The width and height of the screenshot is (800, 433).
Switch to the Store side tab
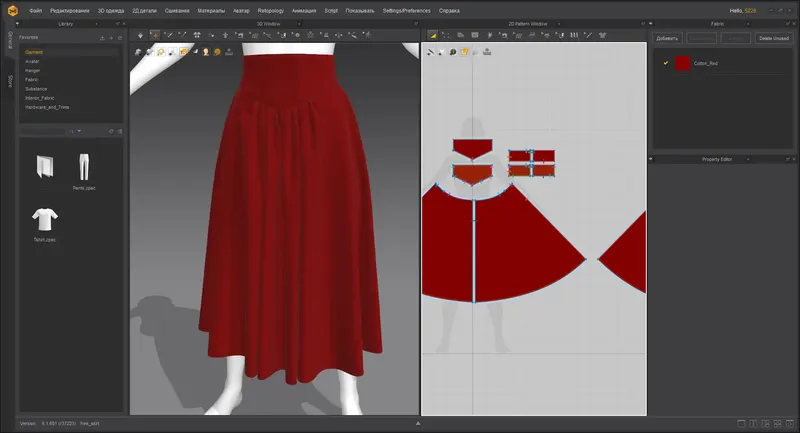click(x=10, y=80)
